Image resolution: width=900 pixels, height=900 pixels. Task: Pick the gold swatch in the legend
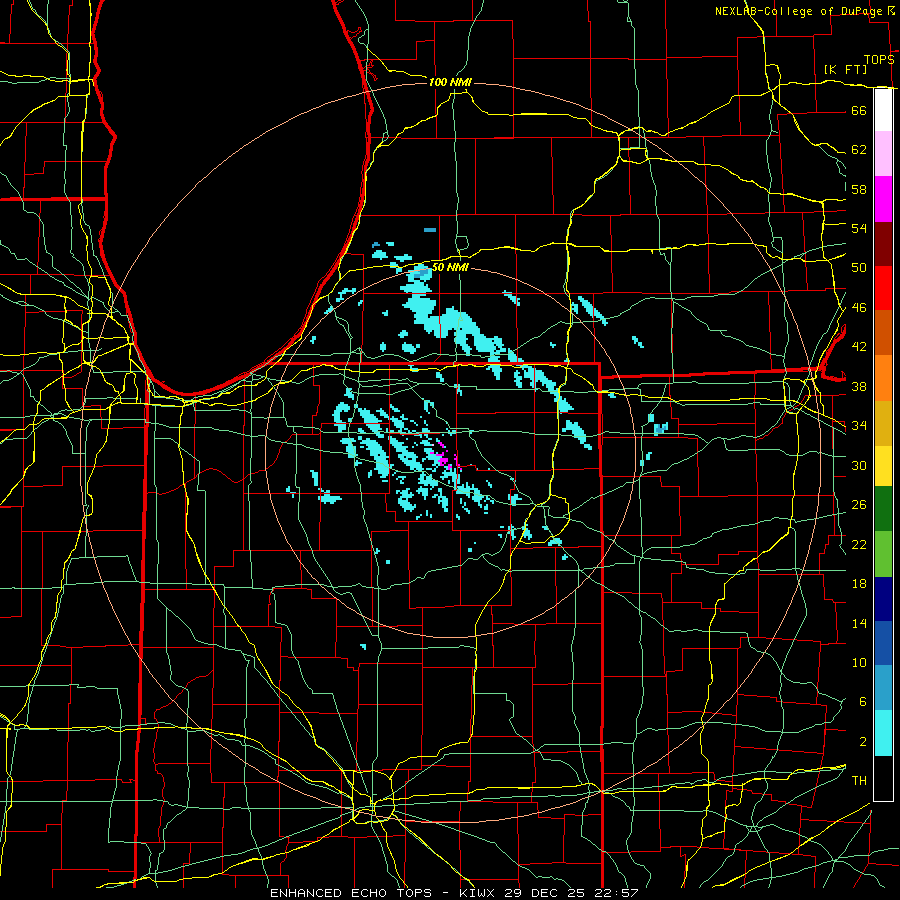tap(883, 423)
